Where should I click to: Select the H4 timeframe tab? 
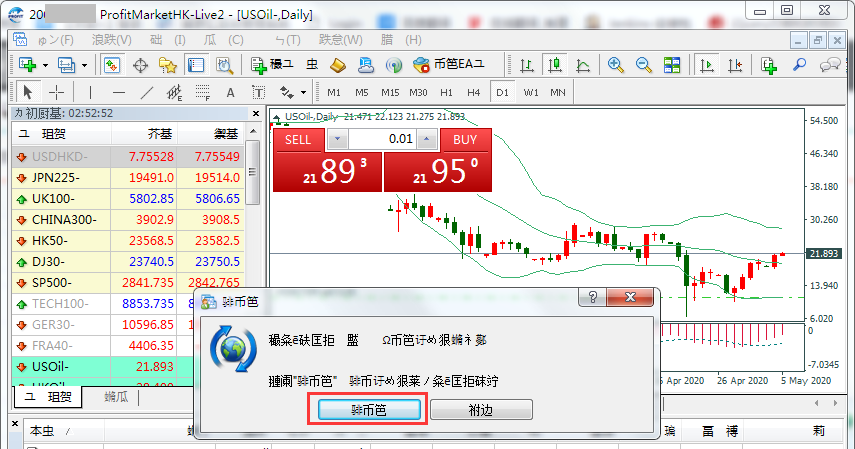coord(473,92)
